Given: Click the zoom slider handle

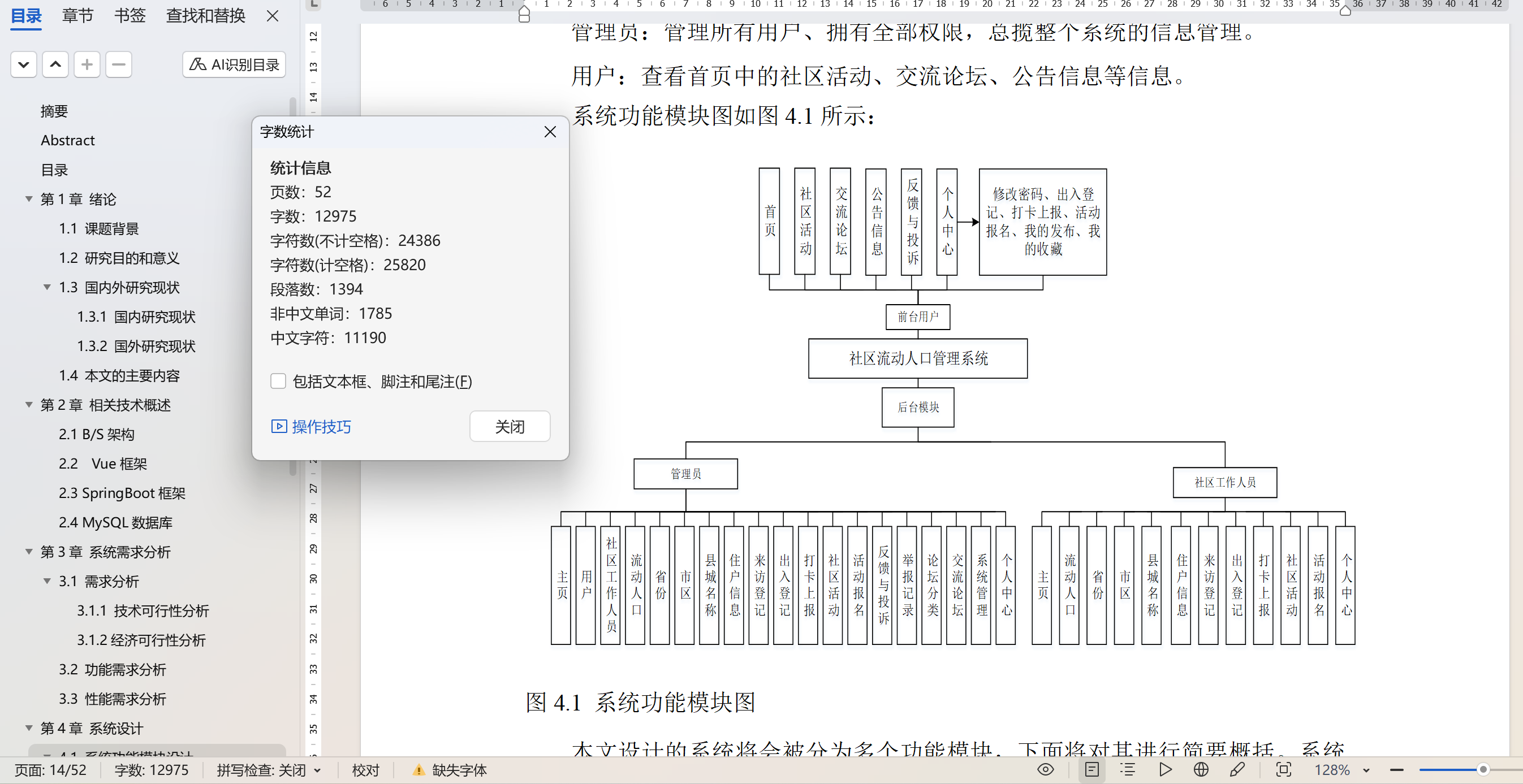Looking at the screenshot, I should click(1483, 769).
